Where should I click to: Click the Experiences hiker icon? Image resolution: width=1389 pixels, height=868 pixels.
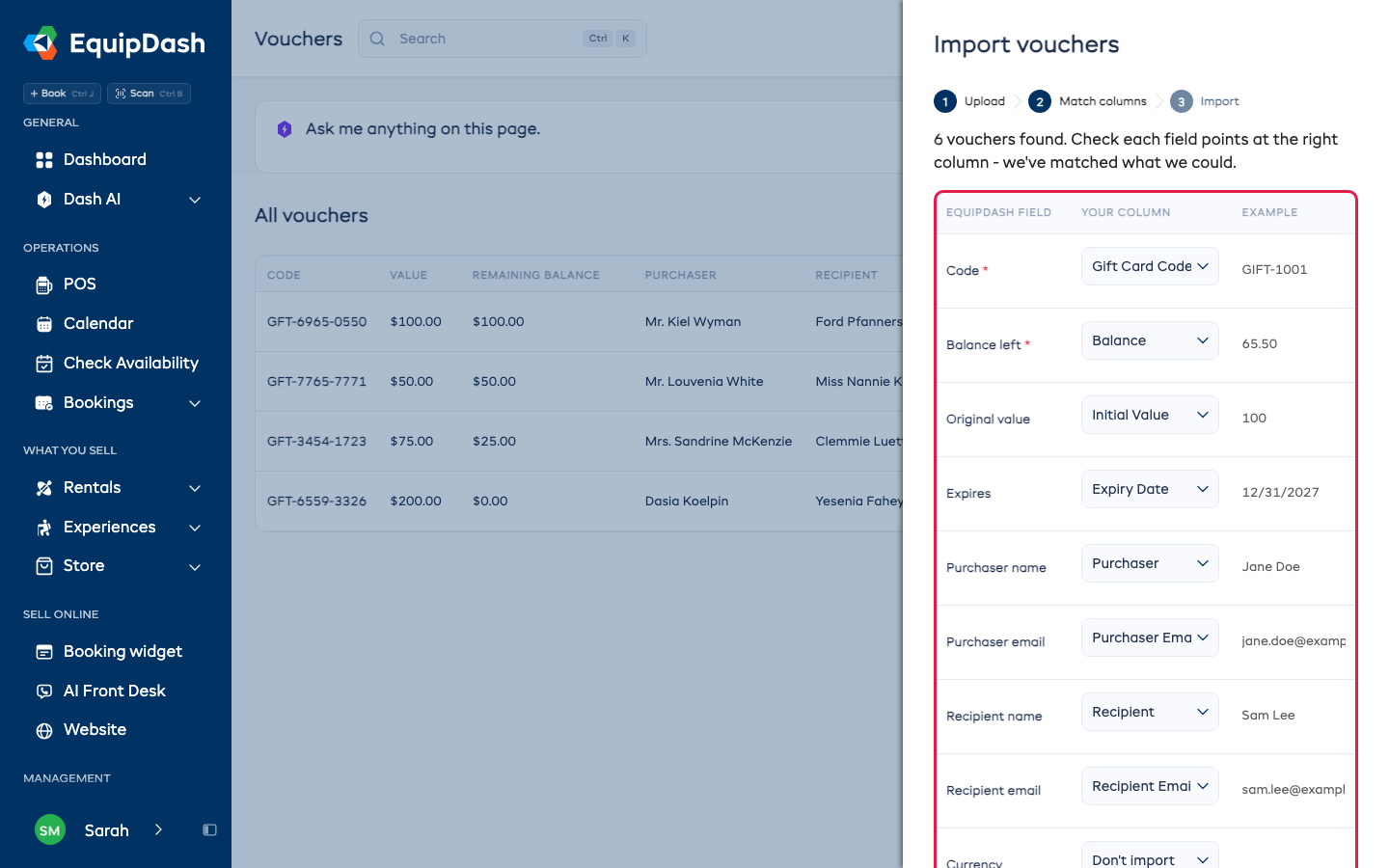(x=44, y=528)
